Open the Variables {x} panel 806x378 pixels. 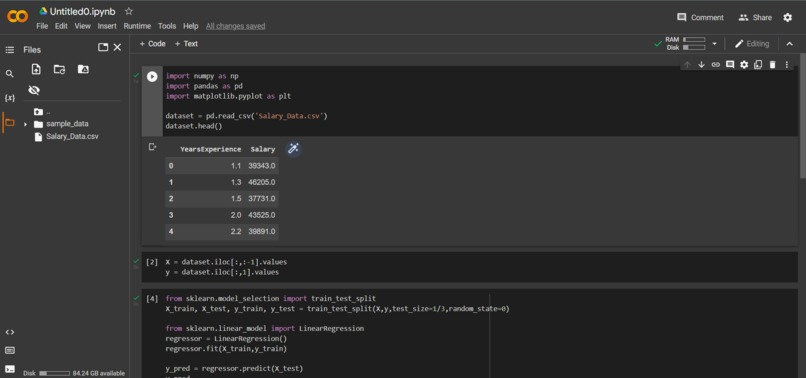[x=9, y=98]
